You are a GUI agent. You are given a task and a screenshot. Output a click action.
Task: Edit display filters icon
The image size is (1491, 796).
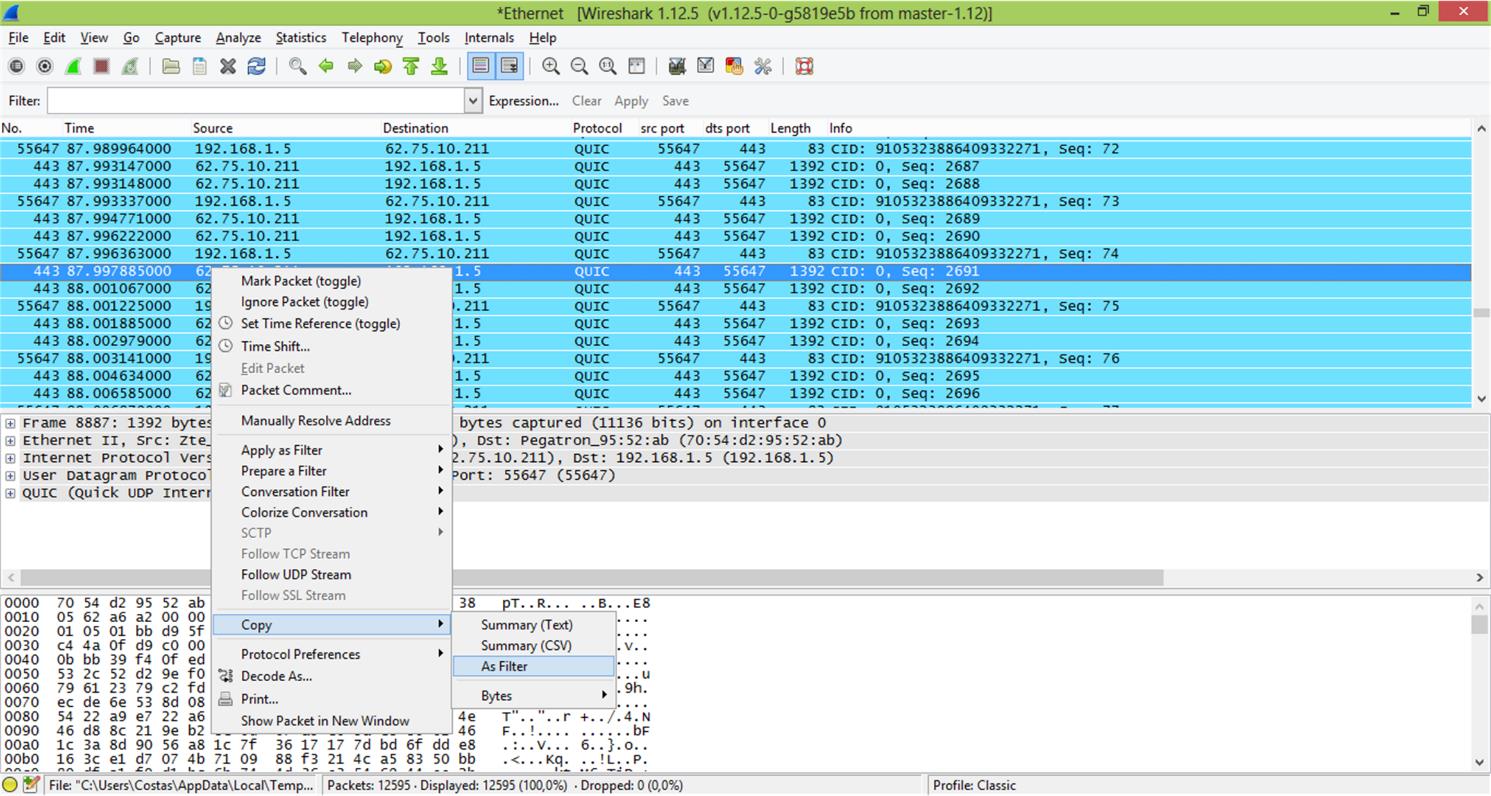pos(705,66)
